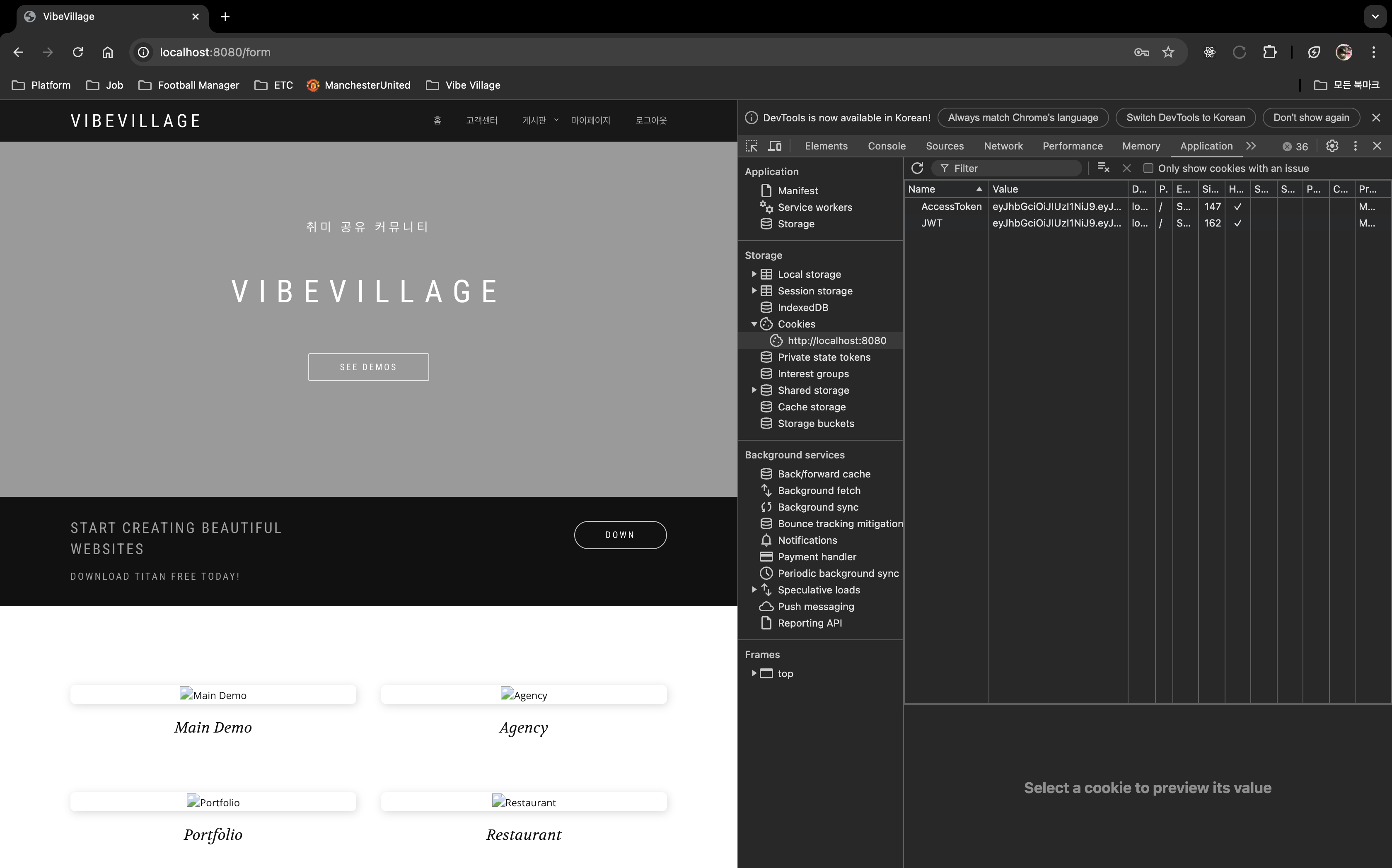This screenshot has width=1392, height=868.
Task: Clear all cookies icon
Action: [x=1103, y=168]
